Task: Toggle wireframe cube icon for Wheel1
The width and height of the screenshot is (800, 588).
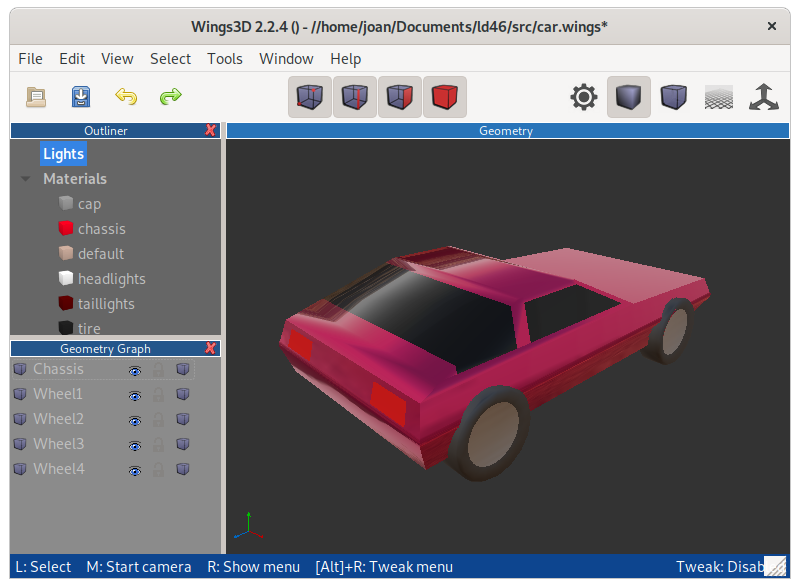Action: point(183,394)
